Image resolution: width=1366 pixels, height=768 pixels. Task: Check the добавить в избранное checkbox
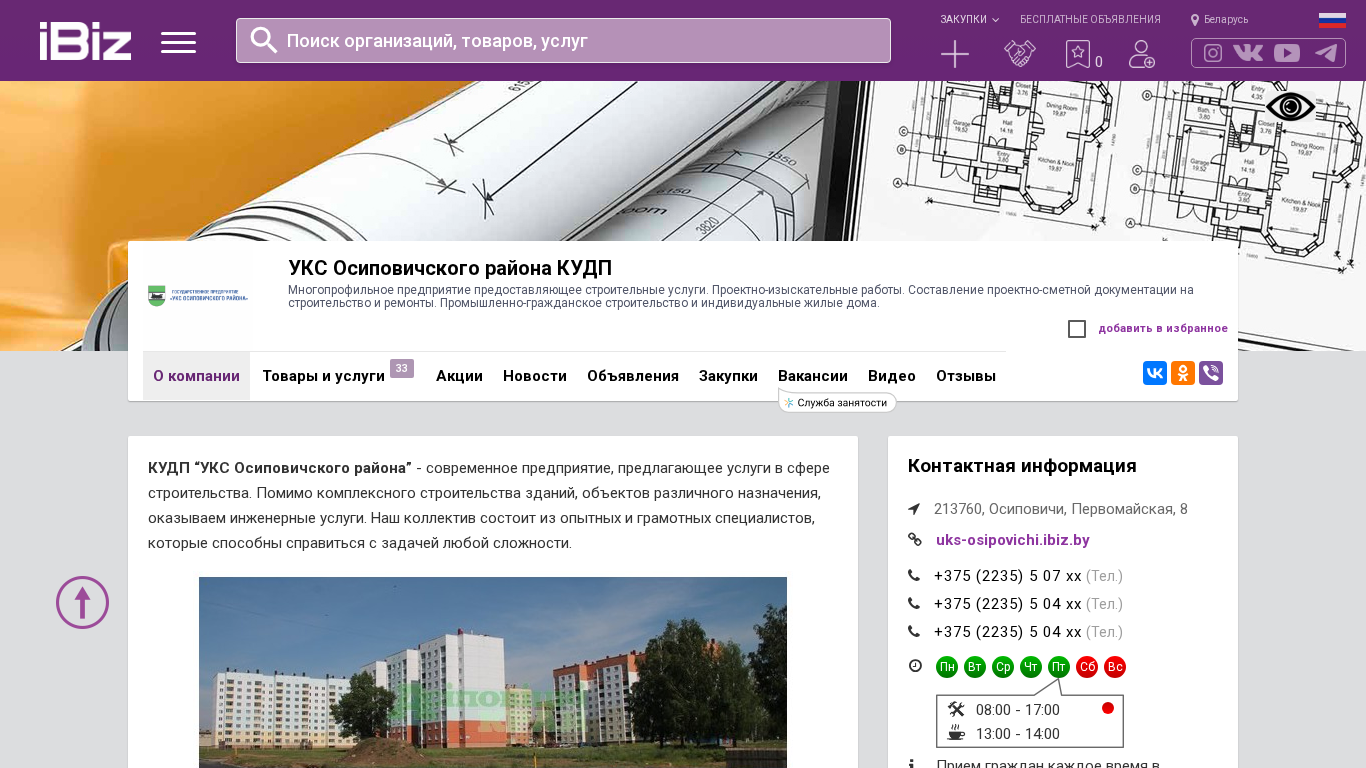click(1077, 329)
